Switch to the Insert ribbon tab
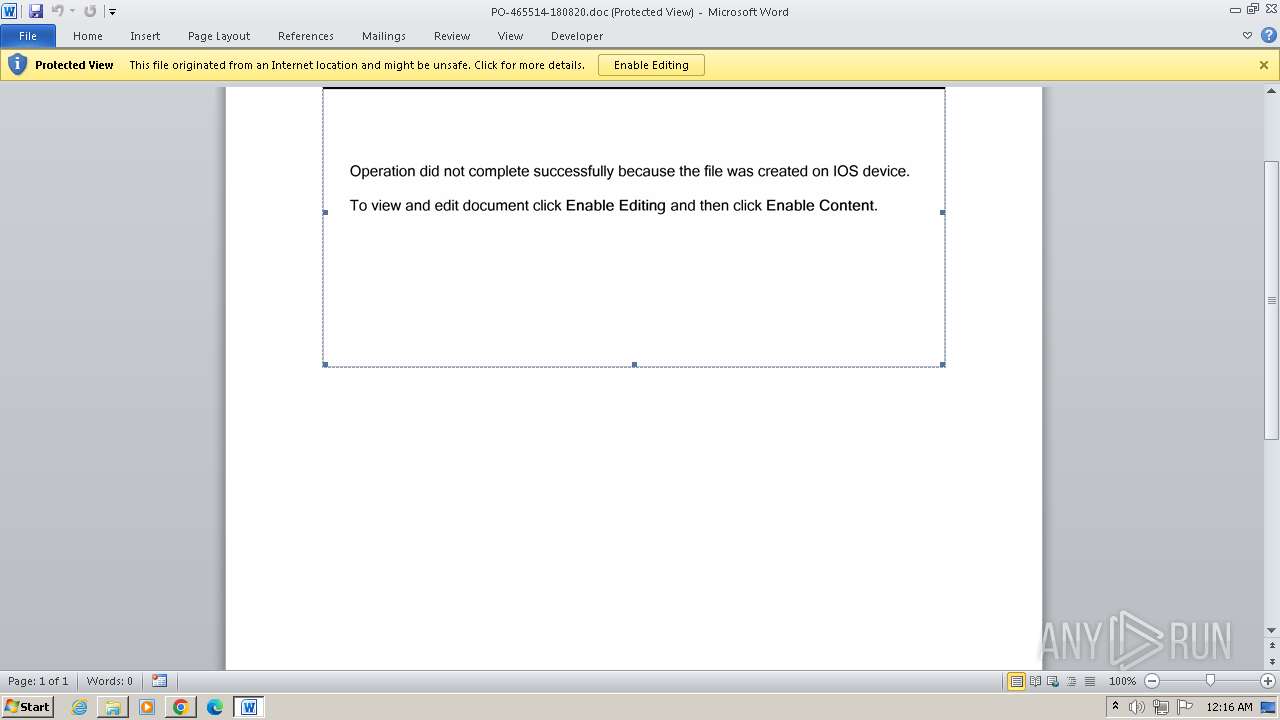Viewport: 1280px width, 720px height. coord(145,36)
